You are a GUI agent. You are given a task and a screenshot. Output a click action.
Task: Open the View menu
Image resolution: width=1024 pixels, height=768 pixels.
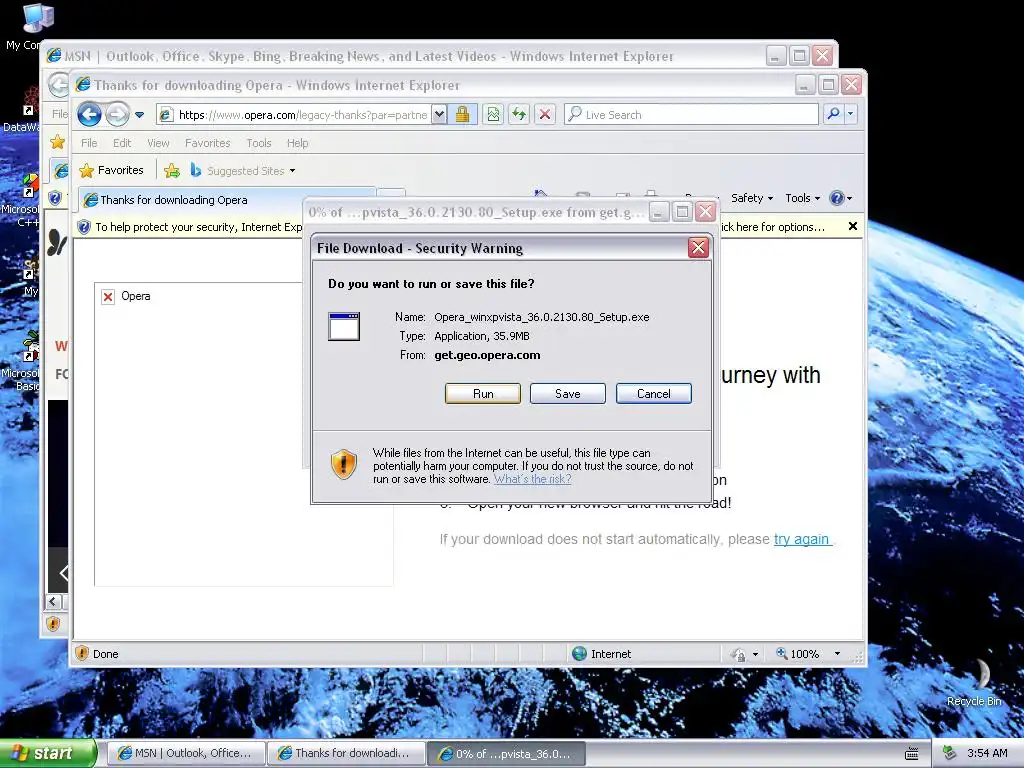pyautogui.click(x=158, y=143)
